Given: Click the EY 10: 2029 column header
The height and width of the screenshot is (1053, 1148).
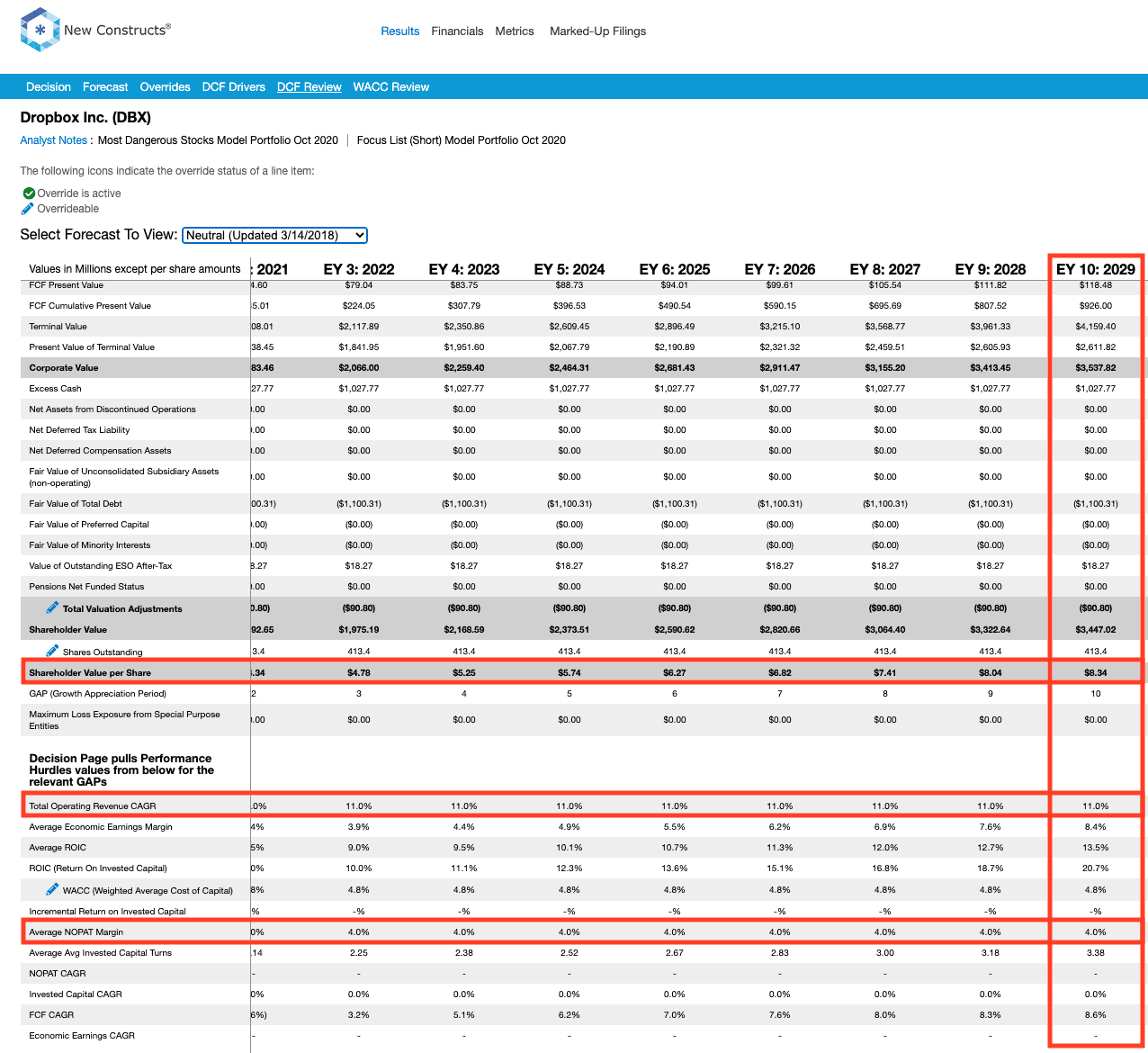Looking at the screenshot, I should point(1096,269).
